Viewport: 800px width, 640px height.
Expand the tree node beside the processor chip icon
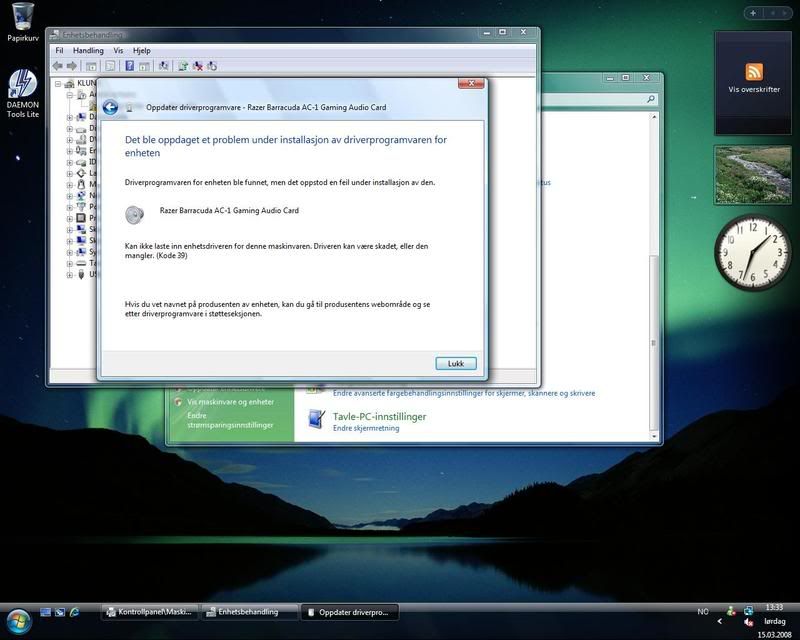tap(69, 218)
